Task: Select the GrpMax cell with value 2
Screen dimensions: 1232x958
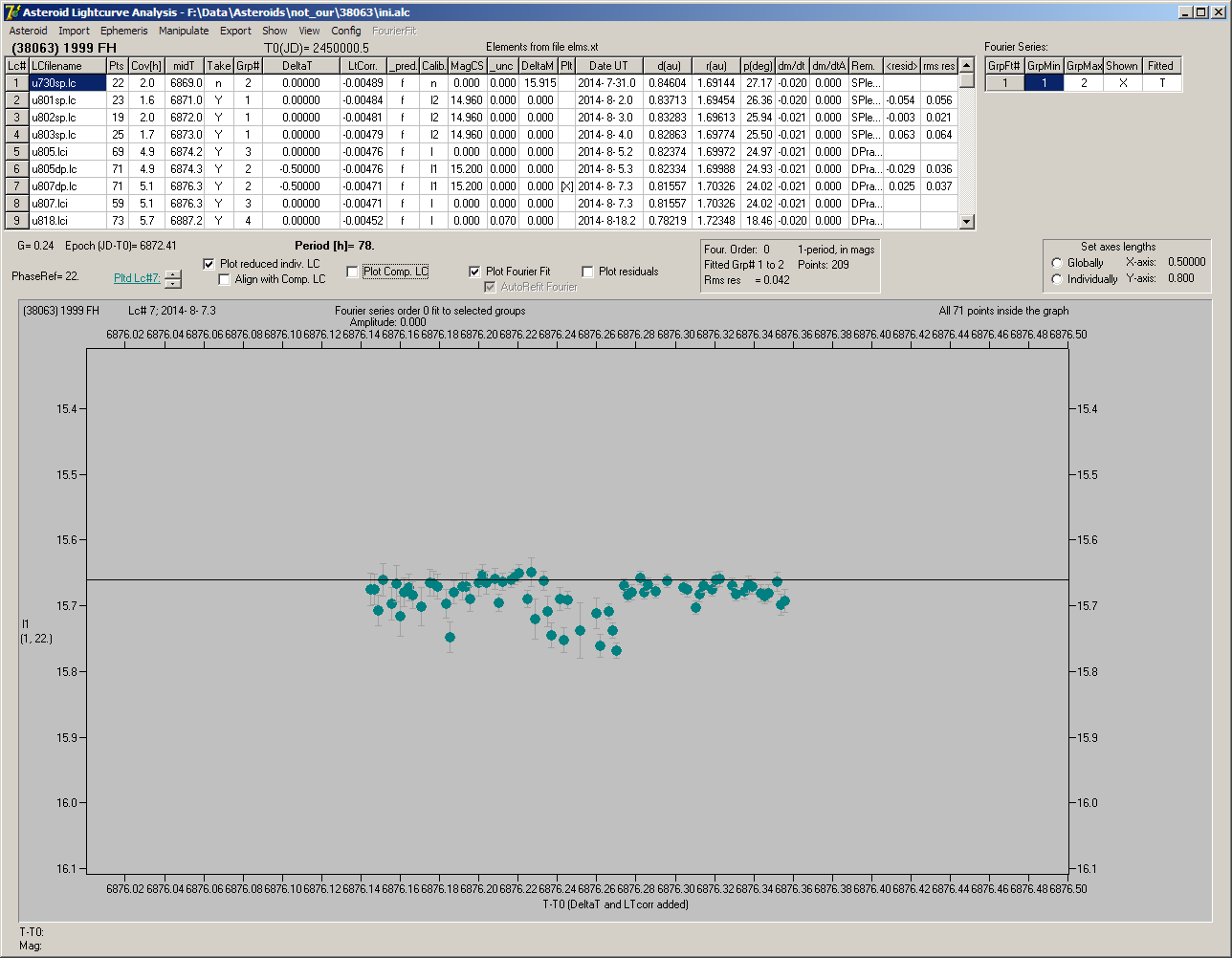Action: coord(1084,83)
